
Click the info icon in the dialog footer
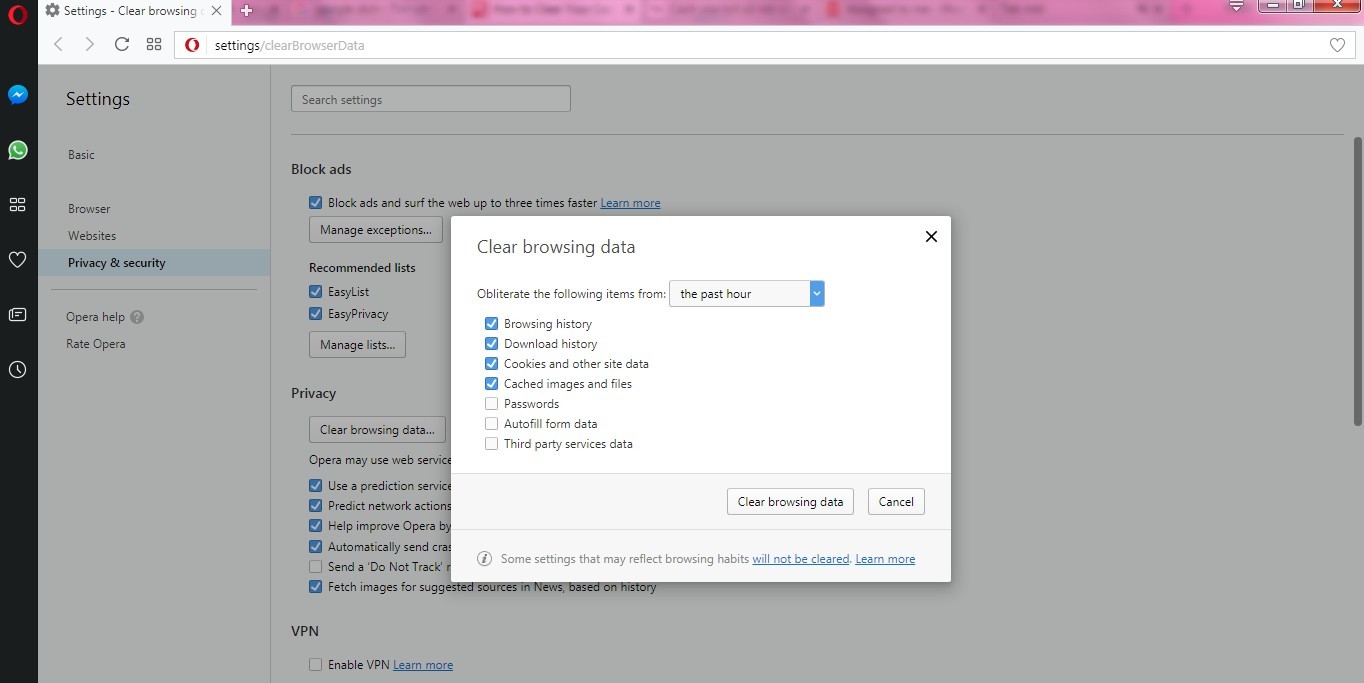click(484, 559)
